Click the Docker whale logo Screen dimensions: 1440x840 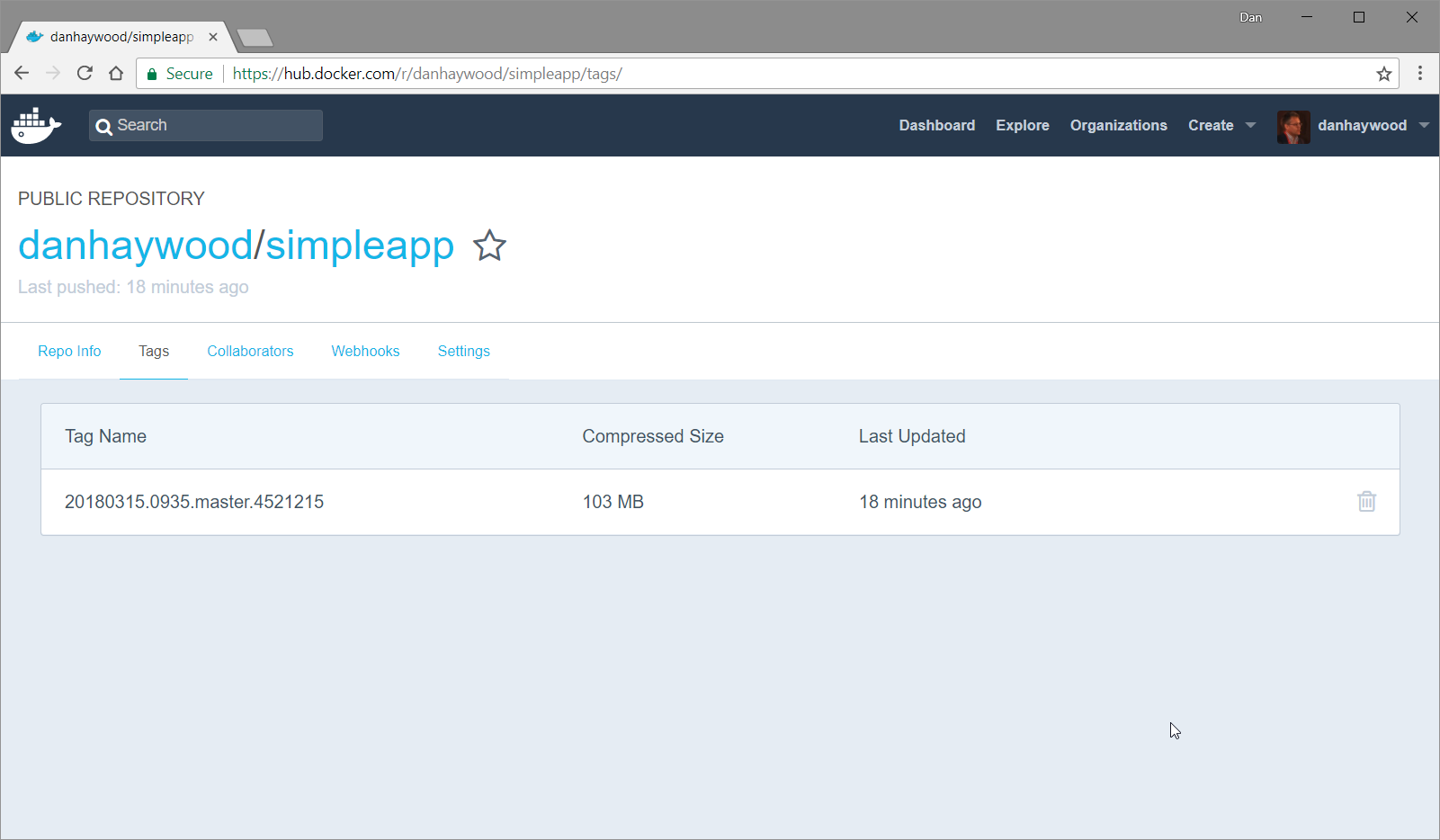pos(36,126)
